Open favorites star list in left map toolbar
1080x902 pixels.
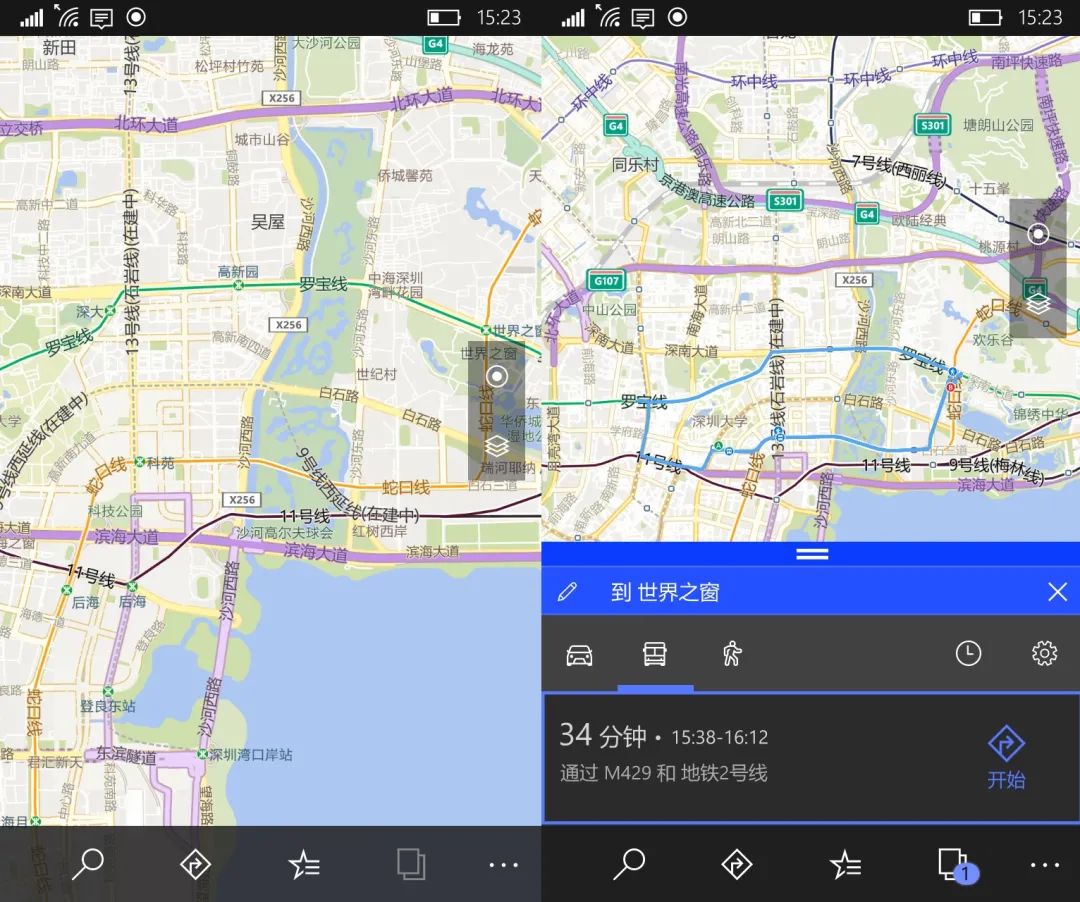(x=303, y=865)
